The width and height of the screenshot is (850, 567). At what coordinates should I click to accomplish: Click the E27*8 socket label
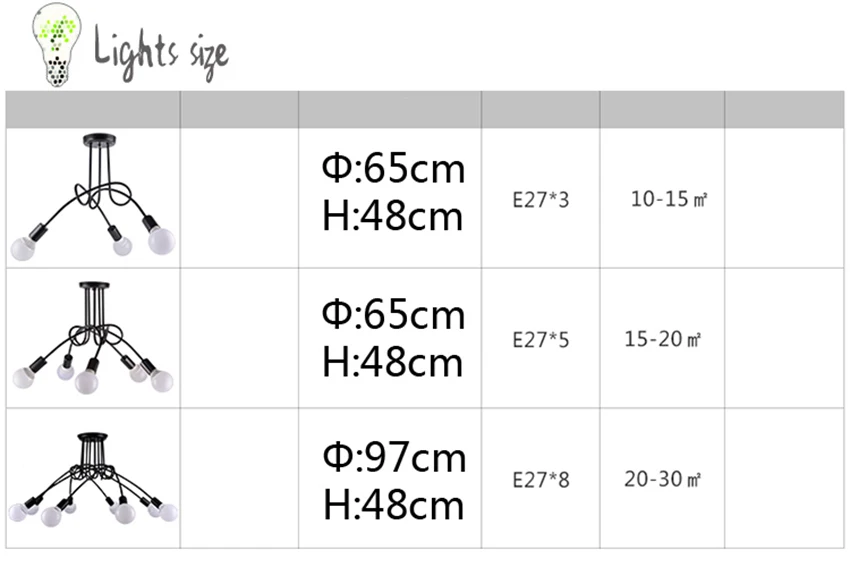click(540, 480)
